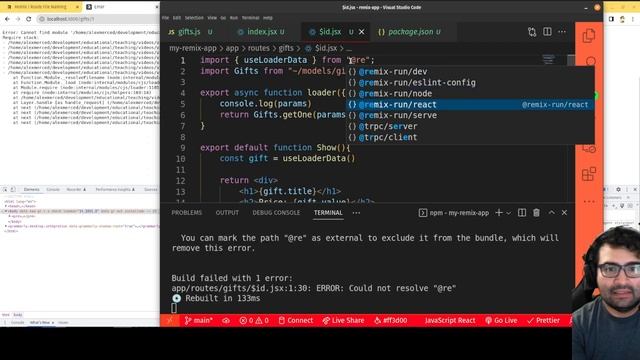The image size is (640, 360).
Task: Toggle DevTools inspect element picker
Action: point(5,189)
